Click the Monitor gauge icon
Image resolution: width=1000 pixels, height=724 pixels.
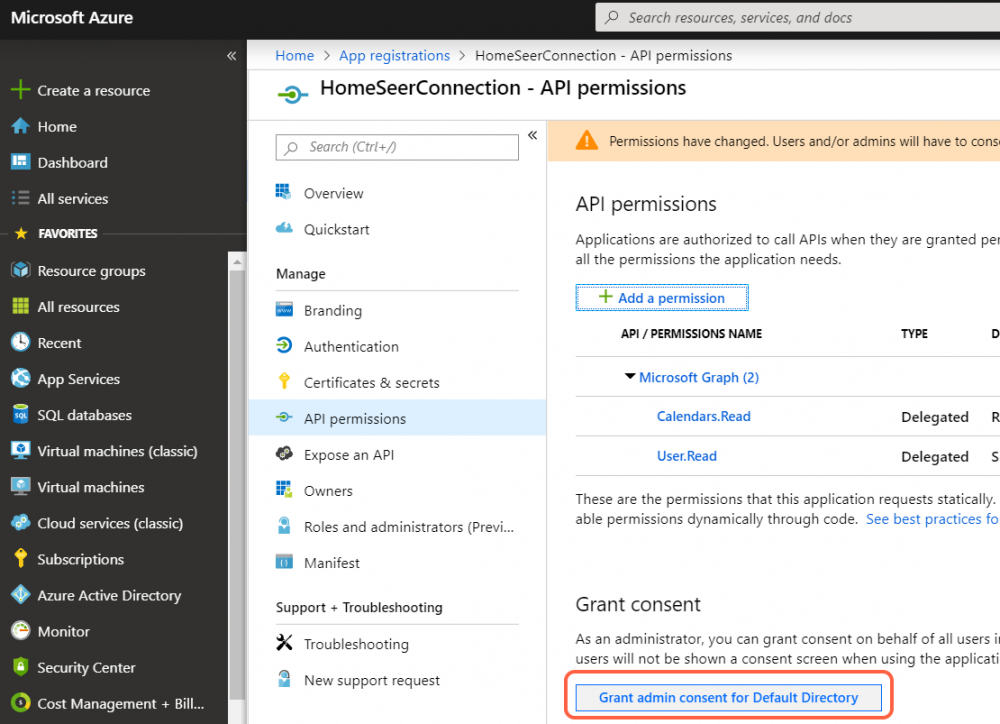pyautogui.click(x=20, y=631)
